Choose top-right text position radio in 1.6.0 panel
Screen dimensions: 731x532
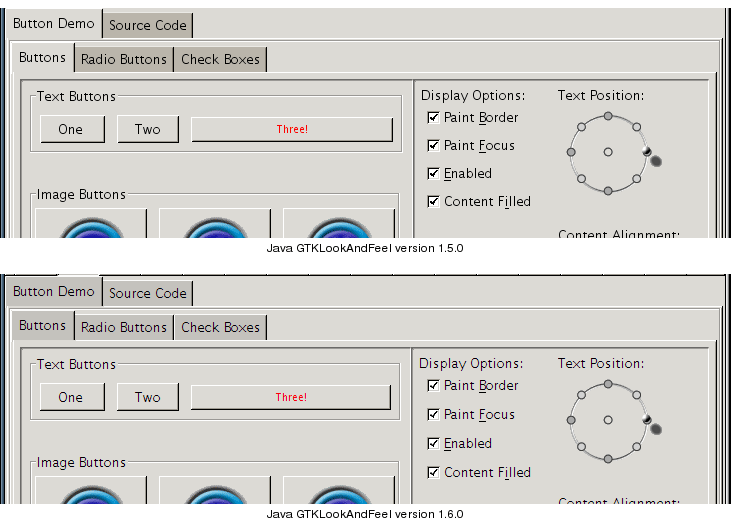pos(636,395)
